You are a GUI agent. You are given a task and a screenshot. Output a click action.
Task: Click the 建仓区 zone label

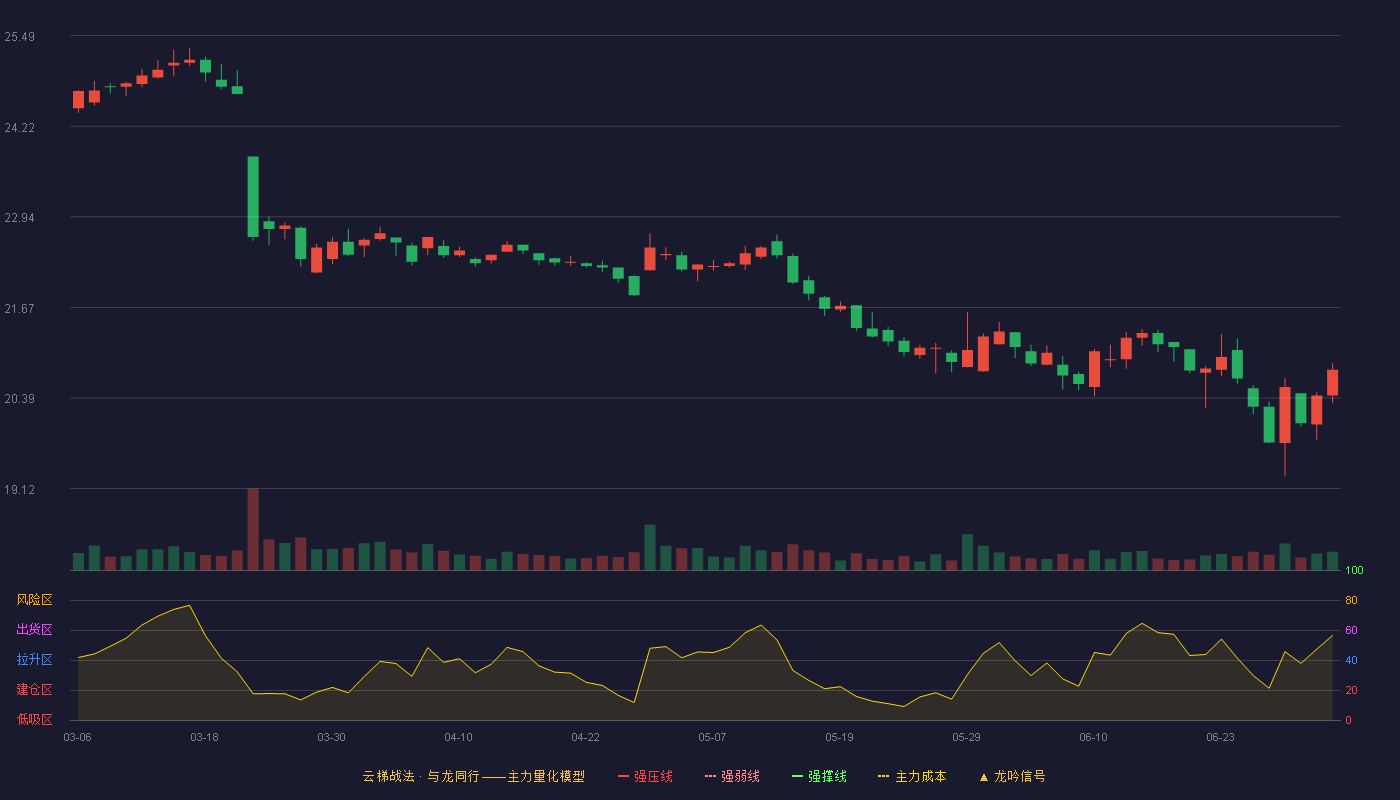34,690
